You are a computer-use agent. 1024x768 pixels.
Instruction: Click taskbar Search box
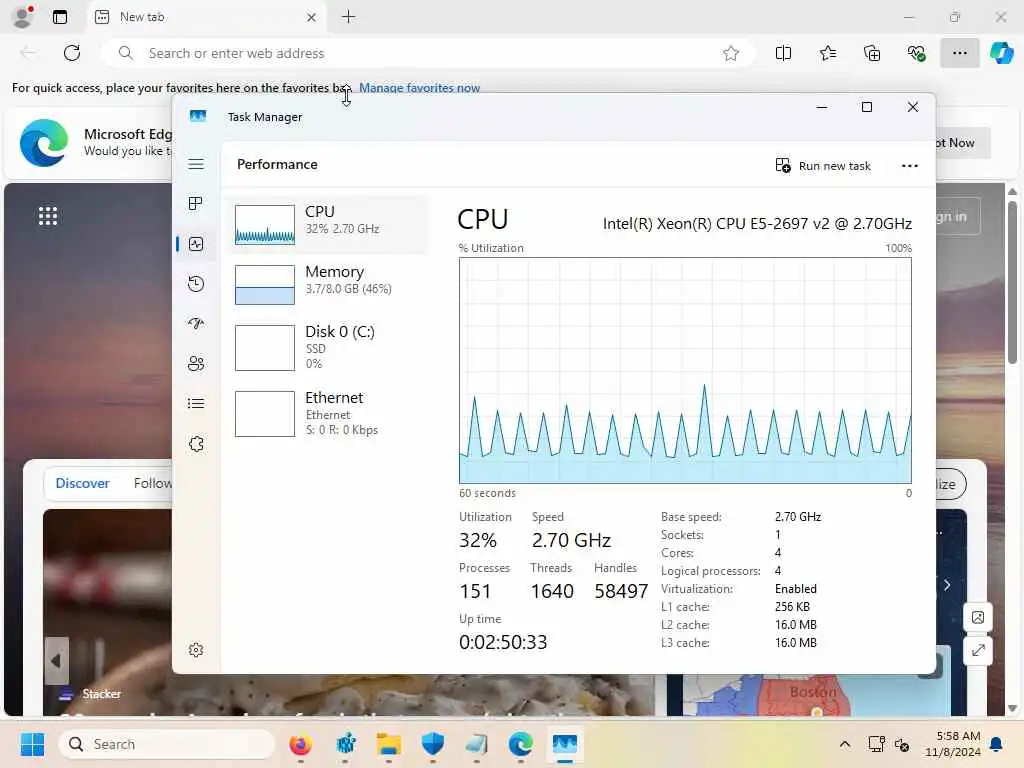(x=167, y=744)
